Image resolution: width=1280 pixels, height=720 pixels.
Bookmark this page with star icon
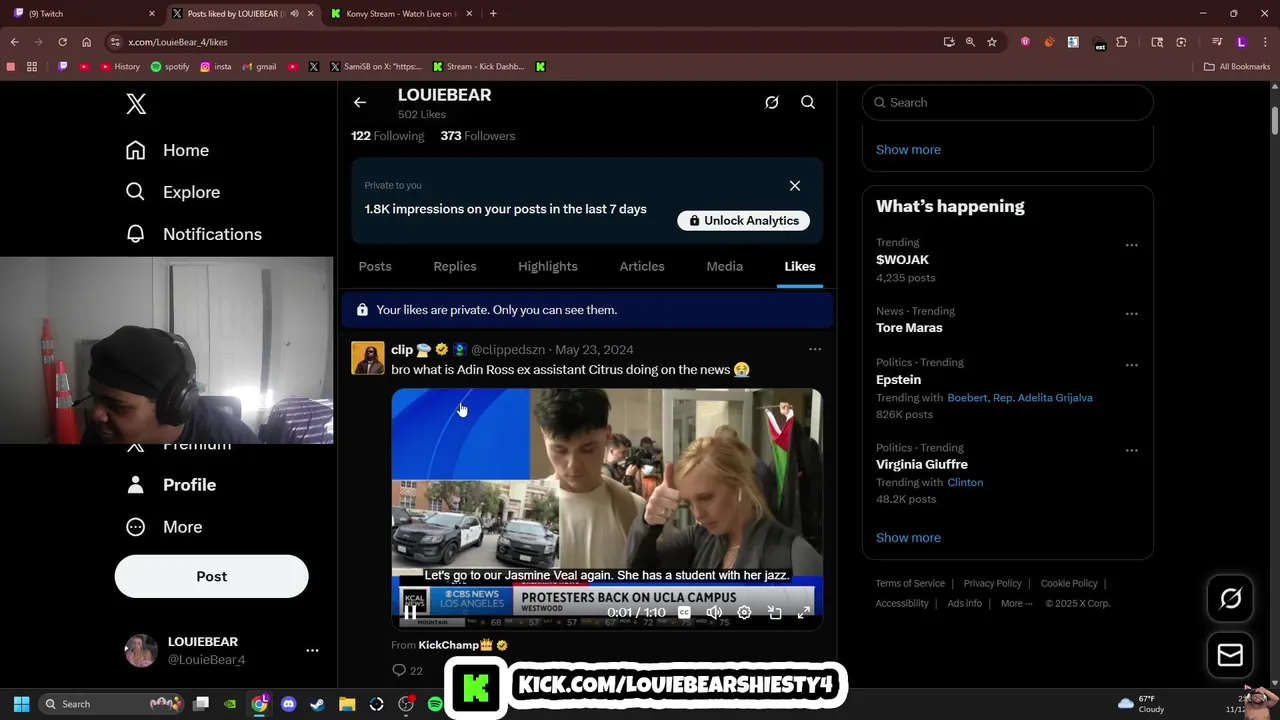(x=992, y=42)
